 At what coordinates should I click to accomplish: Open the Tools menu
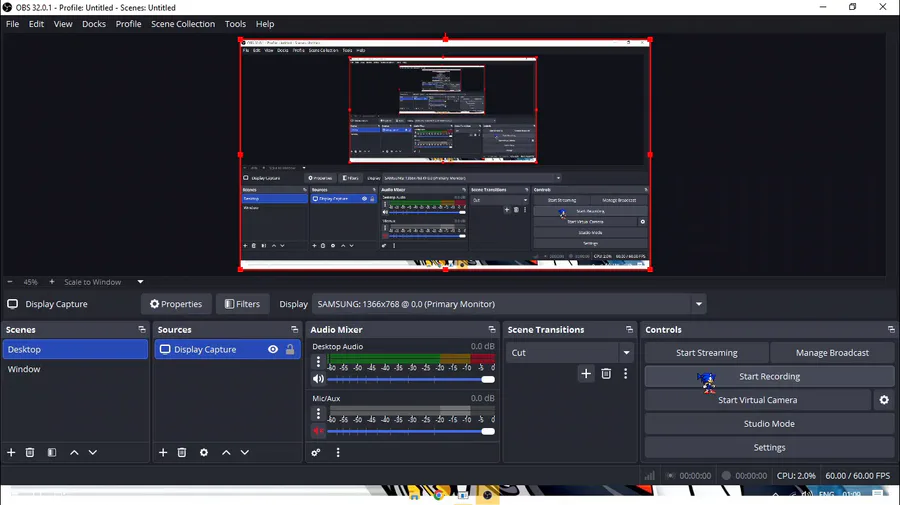[235, 24]
